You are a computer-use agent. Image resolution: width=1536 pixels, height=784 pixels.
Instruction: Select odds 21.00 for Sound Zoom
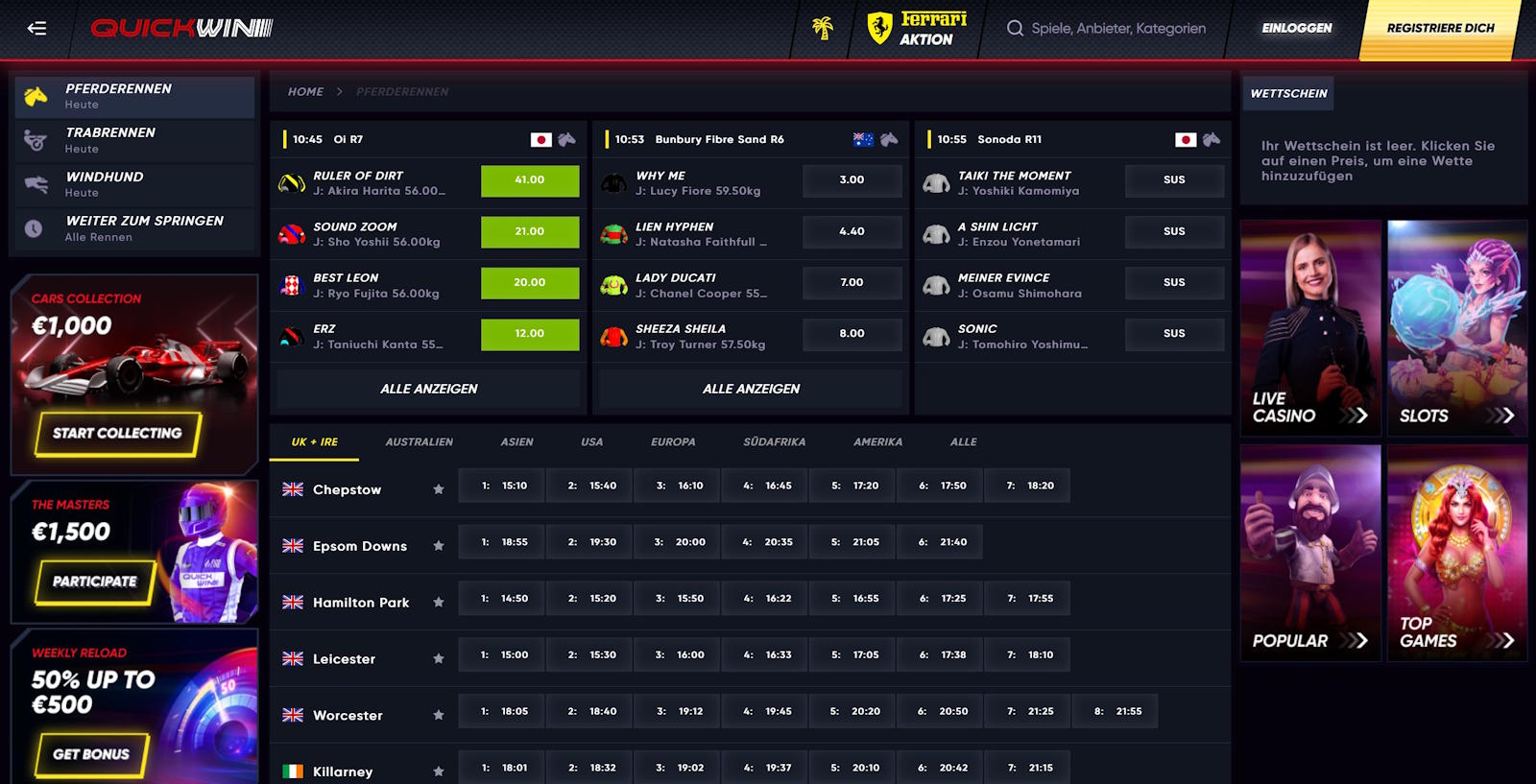[530, 231]
